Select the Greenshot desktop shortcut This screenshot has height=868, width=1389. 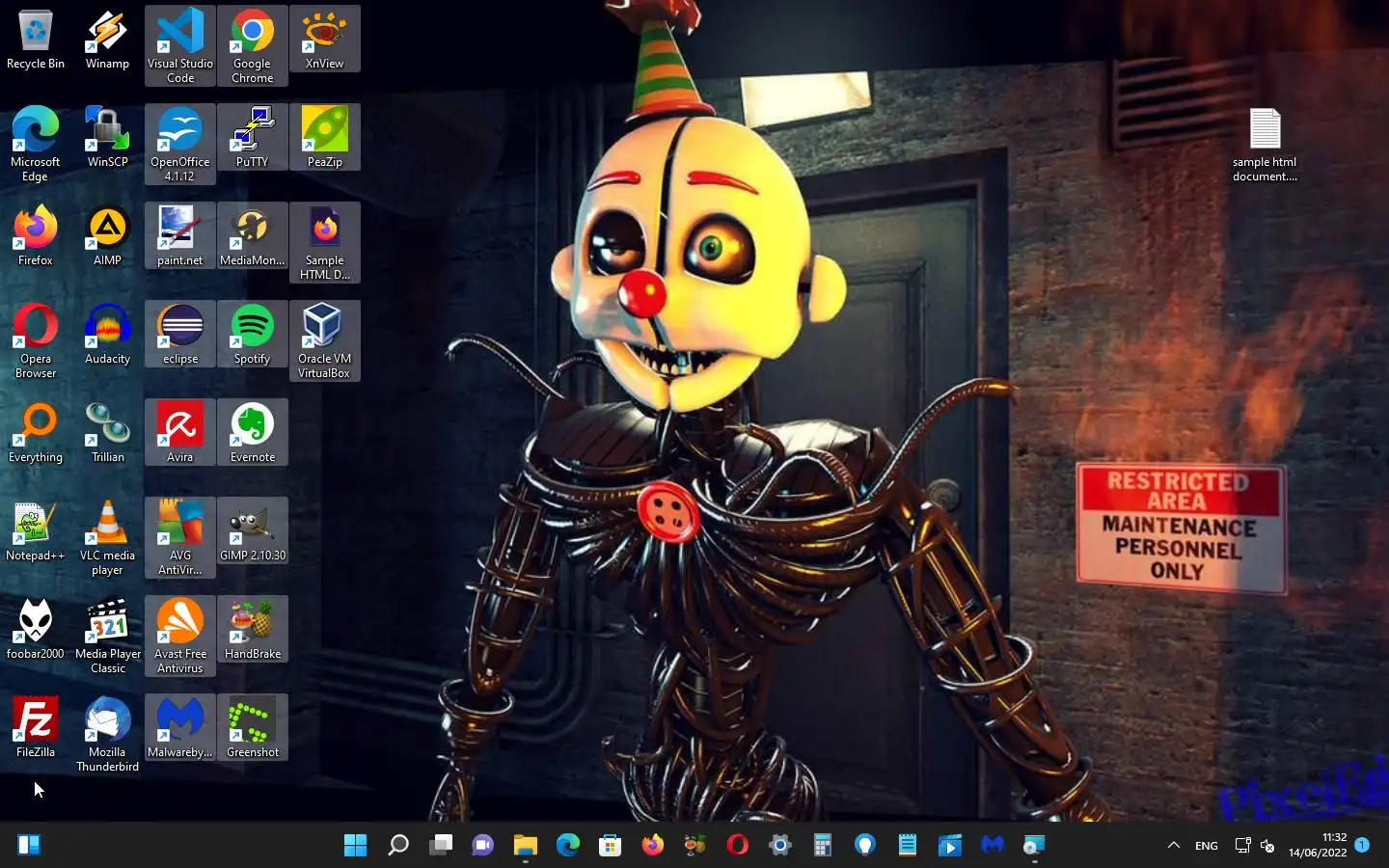coord(253,727)
